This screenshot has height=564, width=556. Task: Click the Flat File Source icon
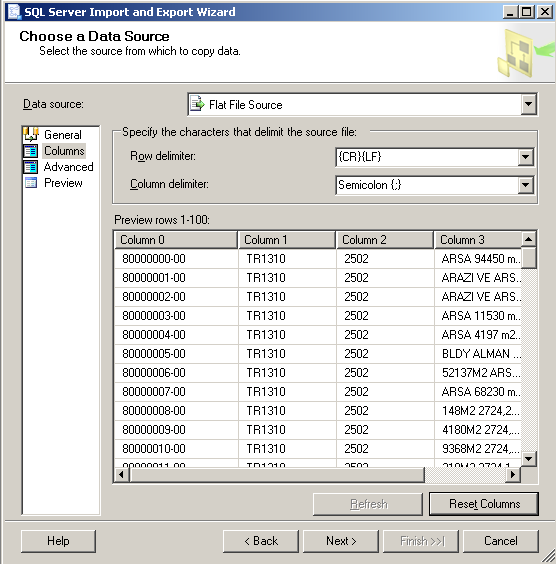tap(197, 104)
